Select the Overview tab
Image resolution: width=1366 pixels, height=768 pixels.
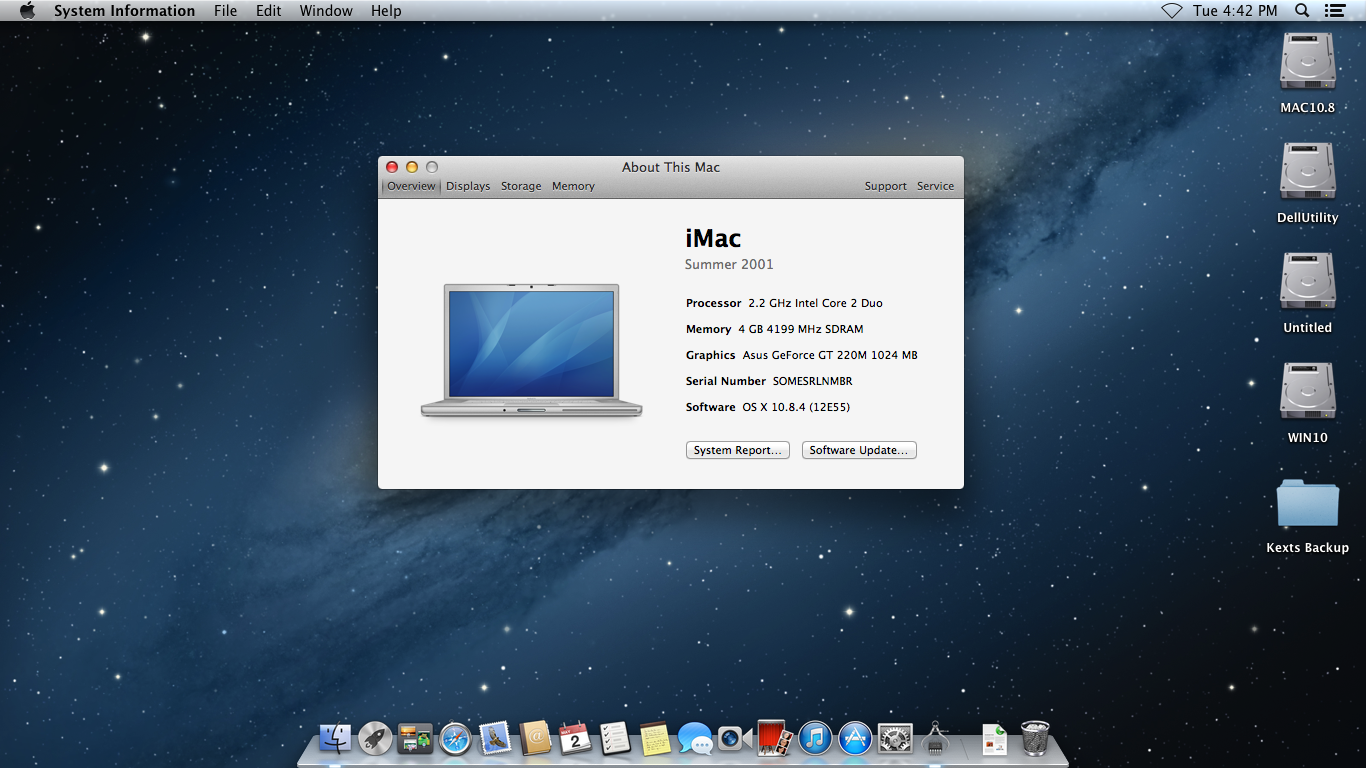click(412, 186)
